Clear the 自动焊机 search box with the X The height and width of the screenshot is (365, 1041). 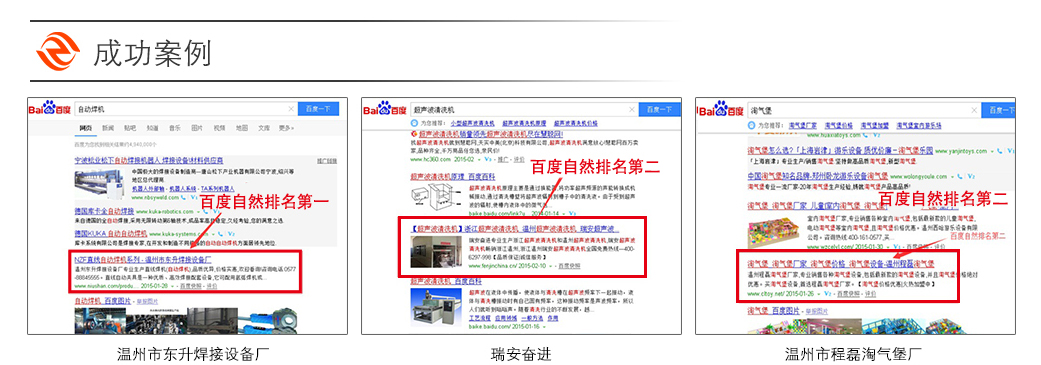[x=291, y=109]
